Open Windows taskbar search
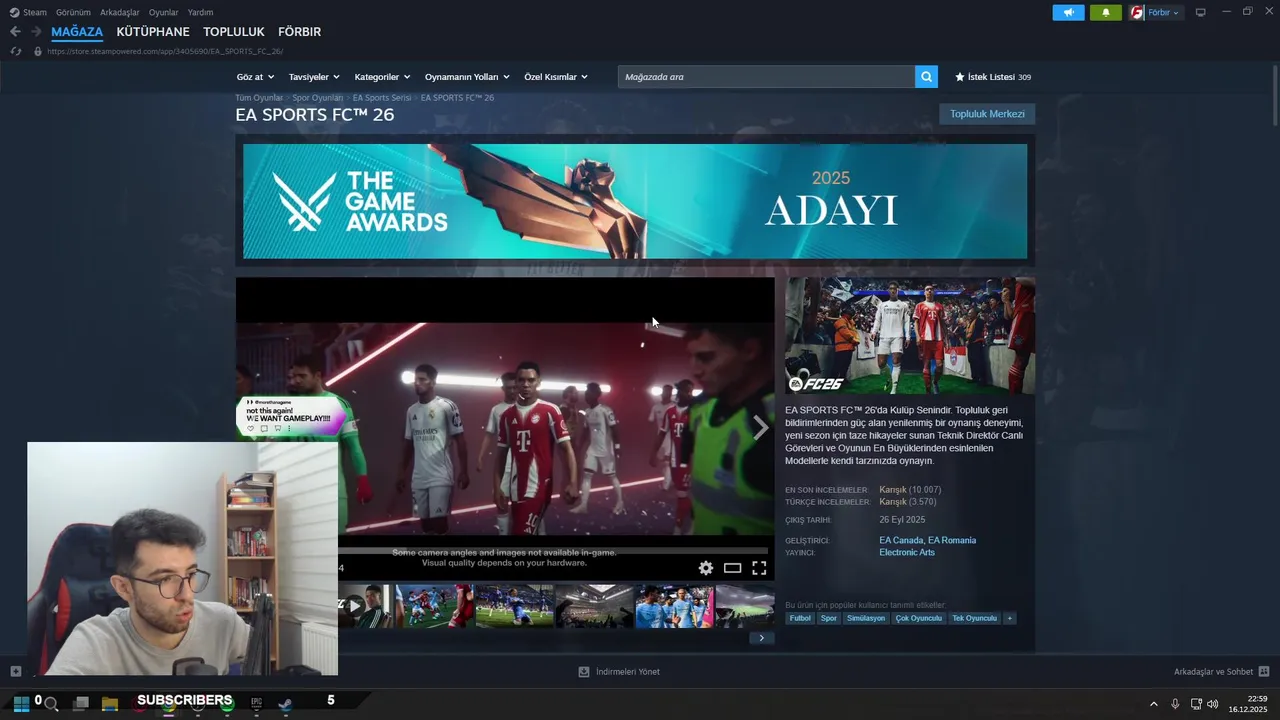1280x720 pixels. coord(52,704)
